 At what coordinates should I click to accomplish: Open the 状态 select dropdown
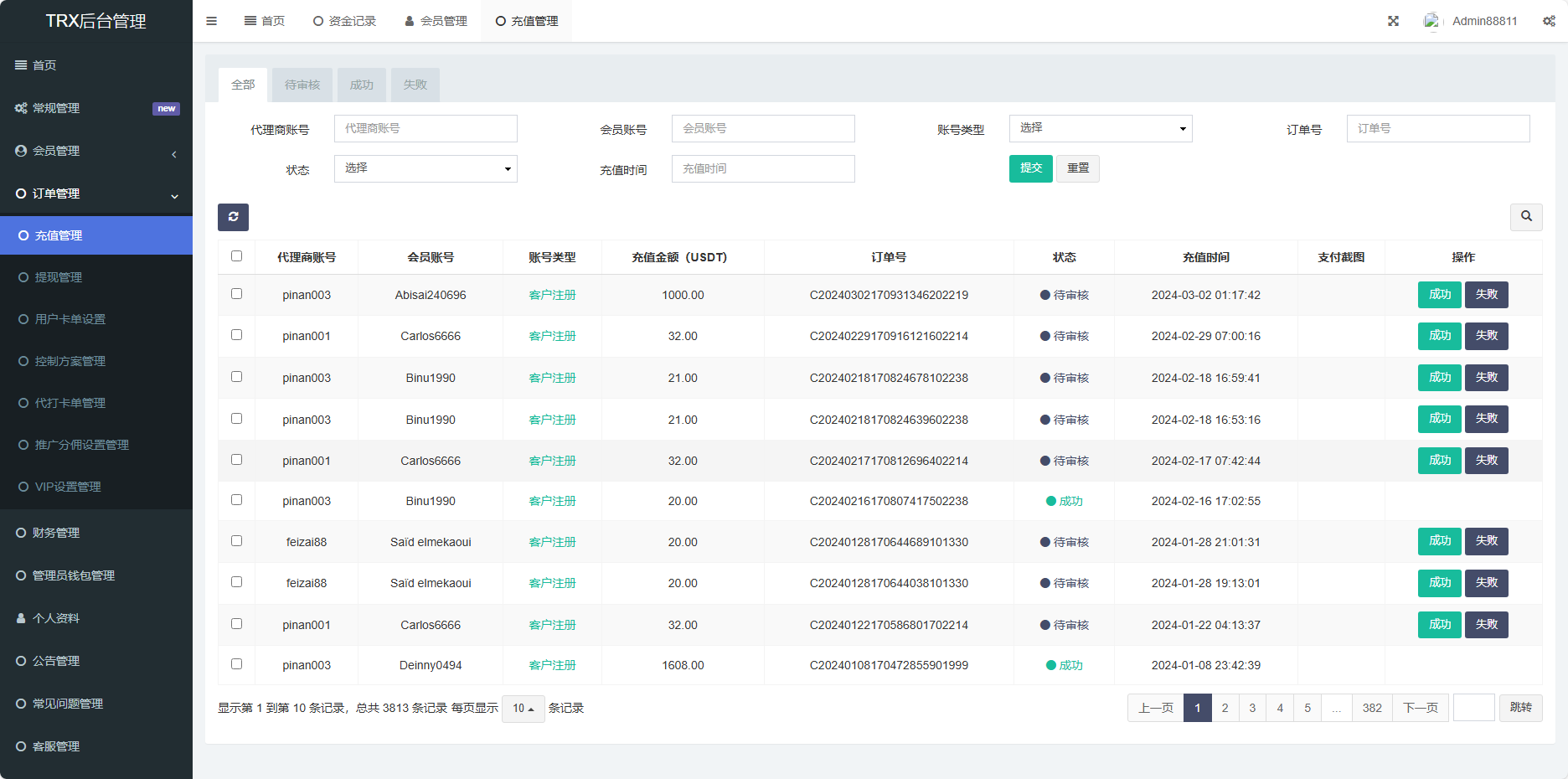click(426, 168)
